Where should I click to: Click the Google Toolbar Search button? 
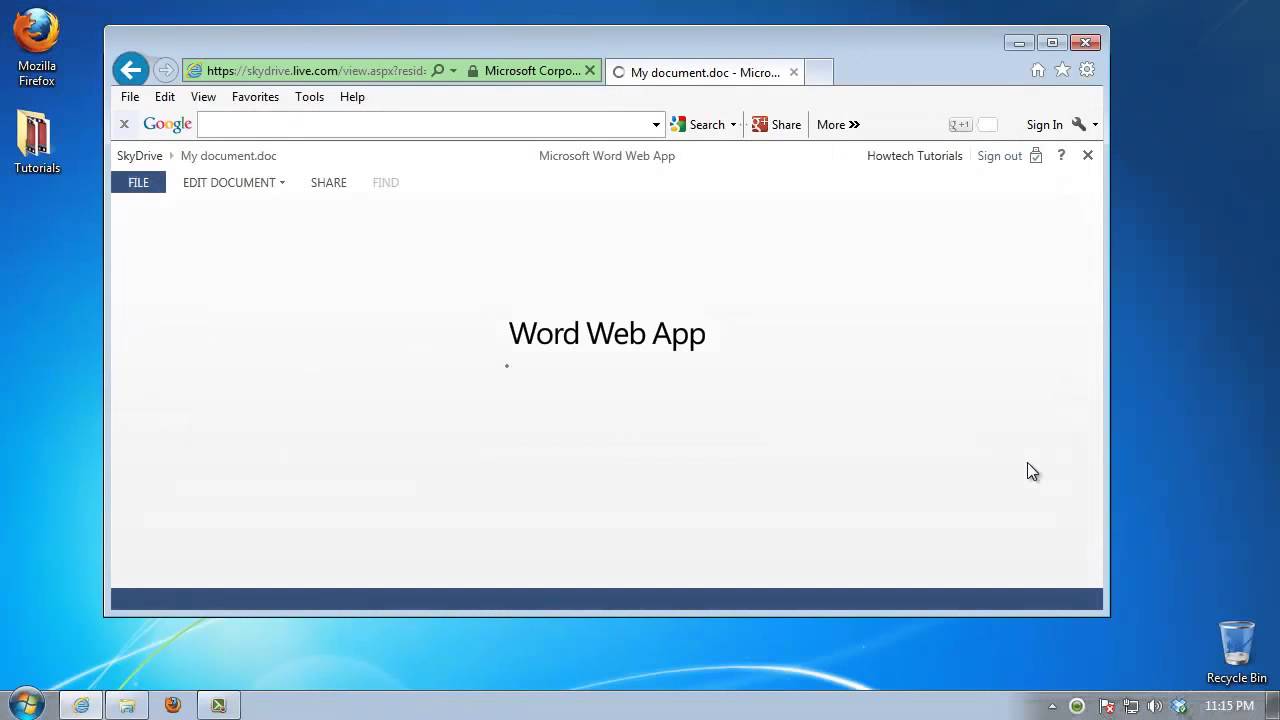click(698, 125)
